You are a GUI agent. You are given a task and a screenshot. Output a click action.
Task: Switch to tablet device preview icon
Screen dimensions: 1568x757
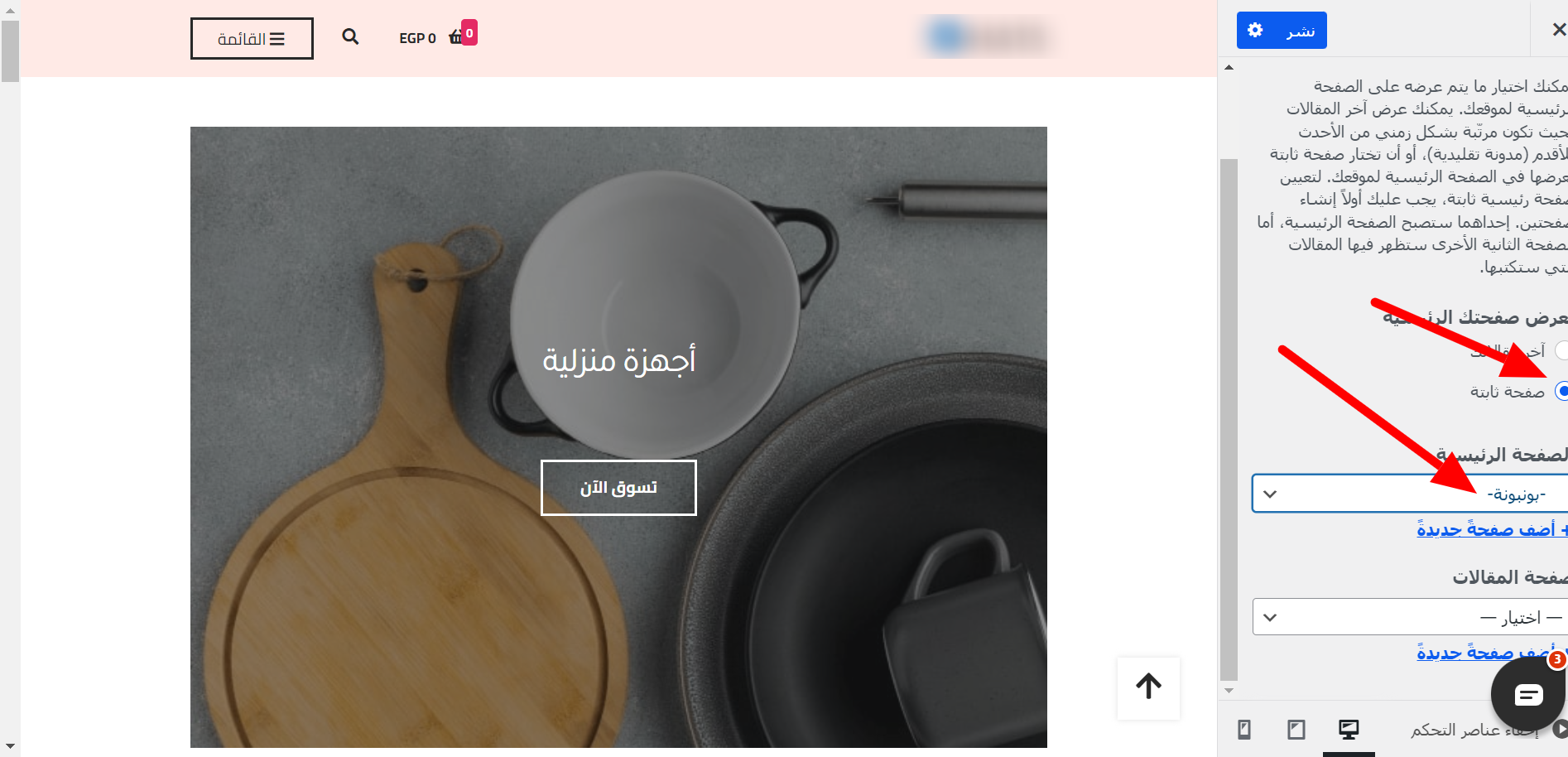click(x=1296, y=730)
